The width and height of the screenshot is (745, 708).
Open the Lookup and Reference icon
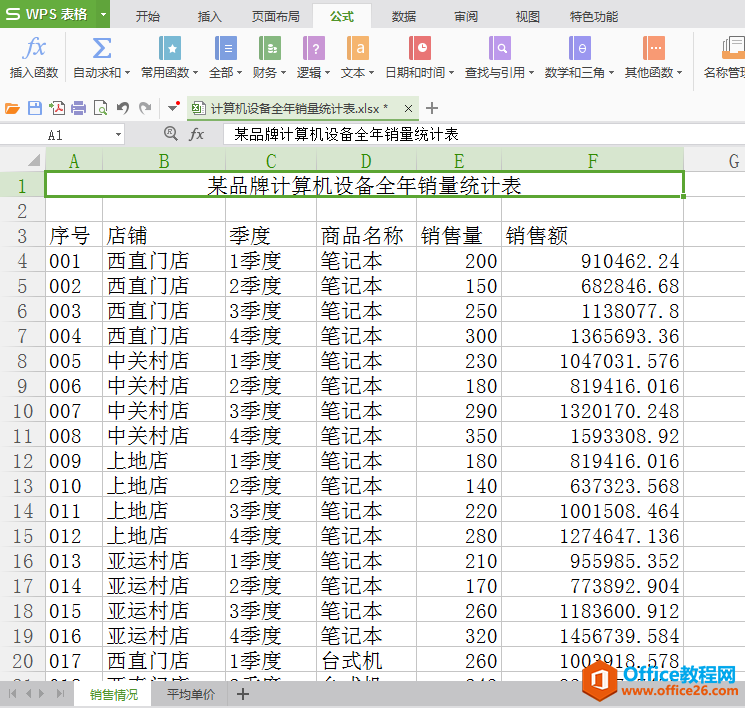[x=500, y=48]
